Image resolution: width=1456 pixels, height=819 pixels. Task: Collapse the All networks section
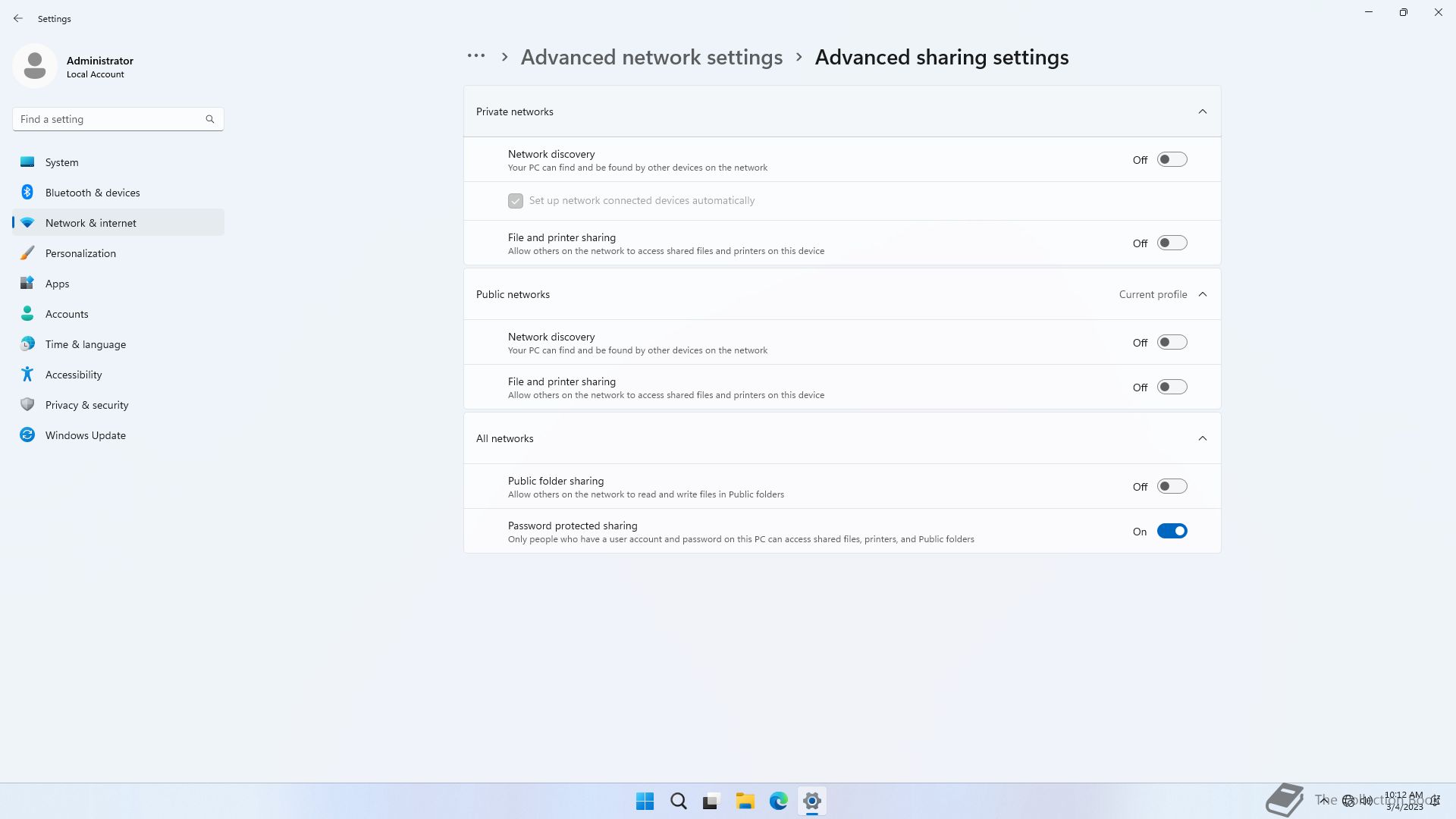(x=1202, y=438)
